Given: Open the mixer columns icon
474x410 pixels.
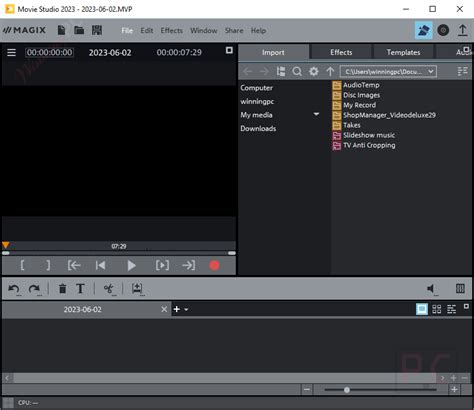Looking at the screenshot, I should (460, 289).
